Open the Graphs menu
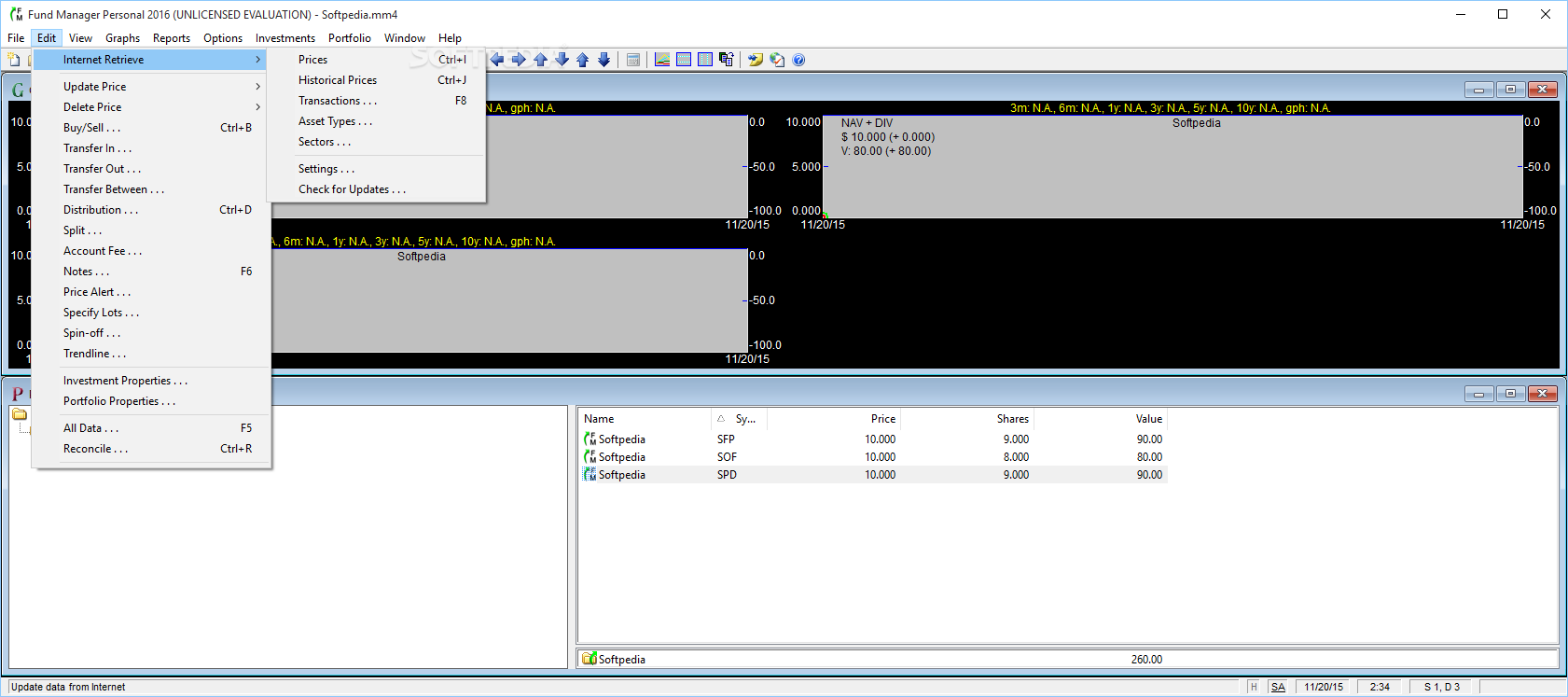This screenshot has width=1568, height=697. pyautogui.click(x=122, y=38)
